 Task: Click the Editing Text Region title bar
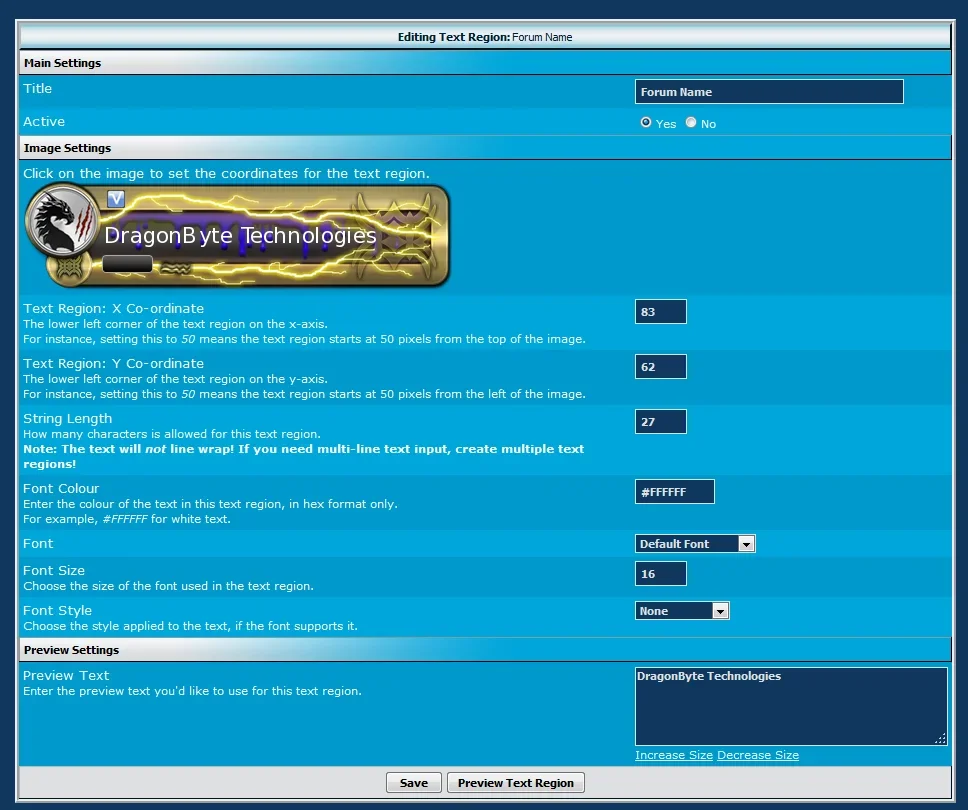click(x=485, y=37)
